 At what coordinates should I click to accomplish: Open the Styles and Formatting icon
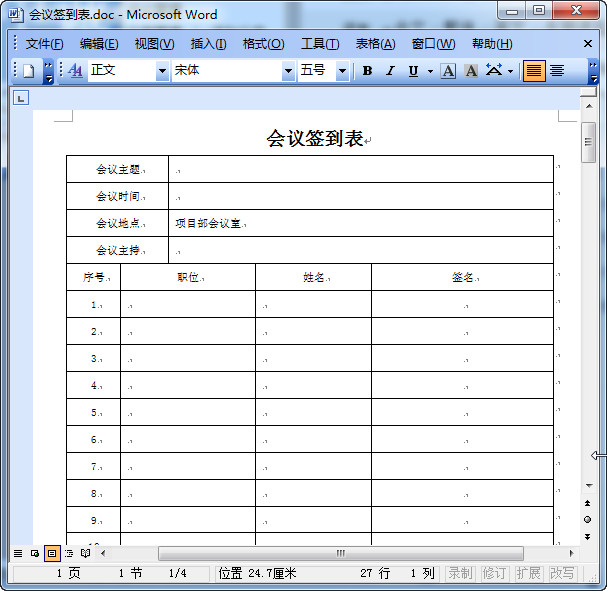75,71
